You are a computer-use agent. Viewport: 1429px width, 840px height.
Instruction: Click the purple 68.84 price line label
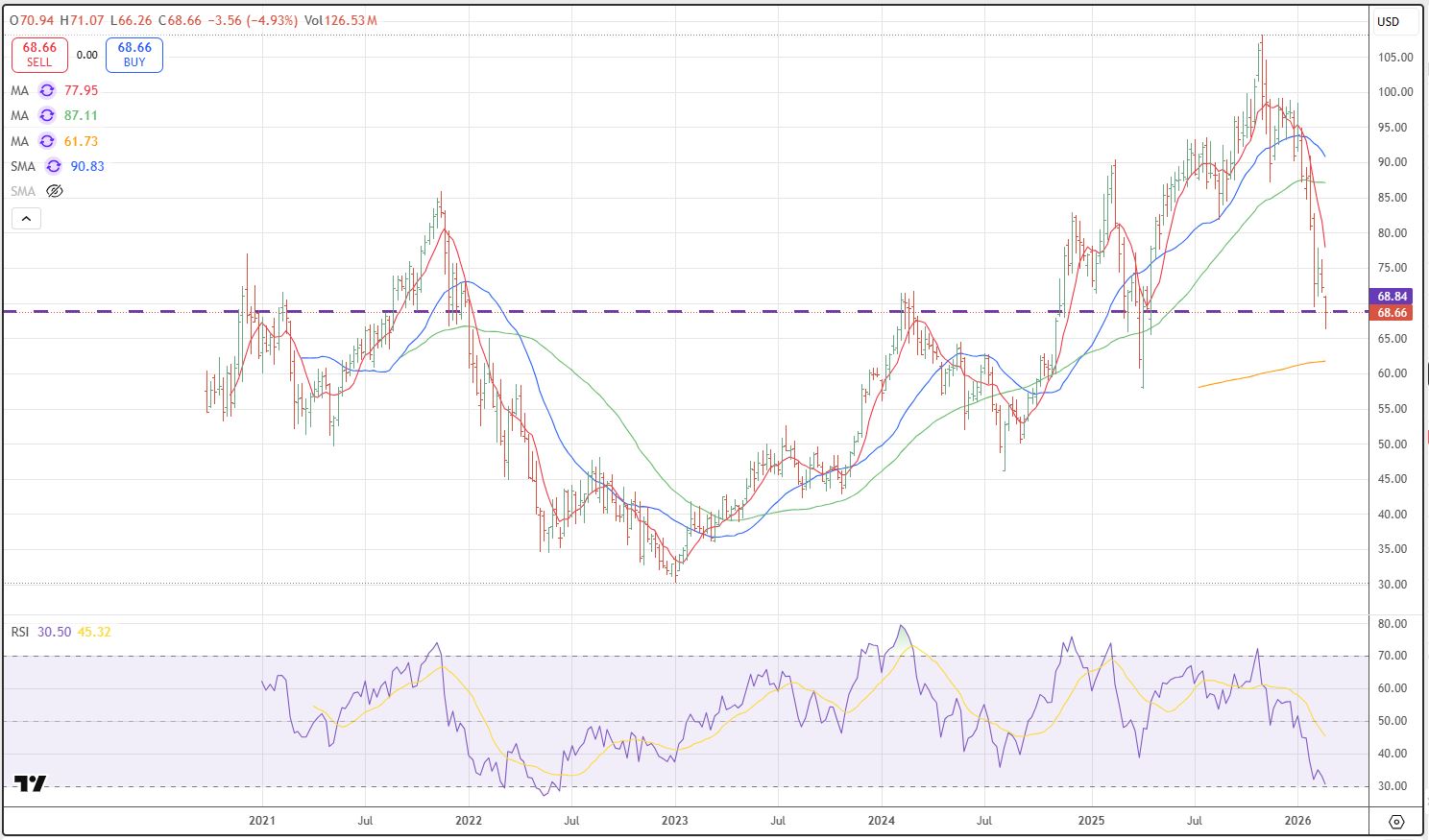1392,297
